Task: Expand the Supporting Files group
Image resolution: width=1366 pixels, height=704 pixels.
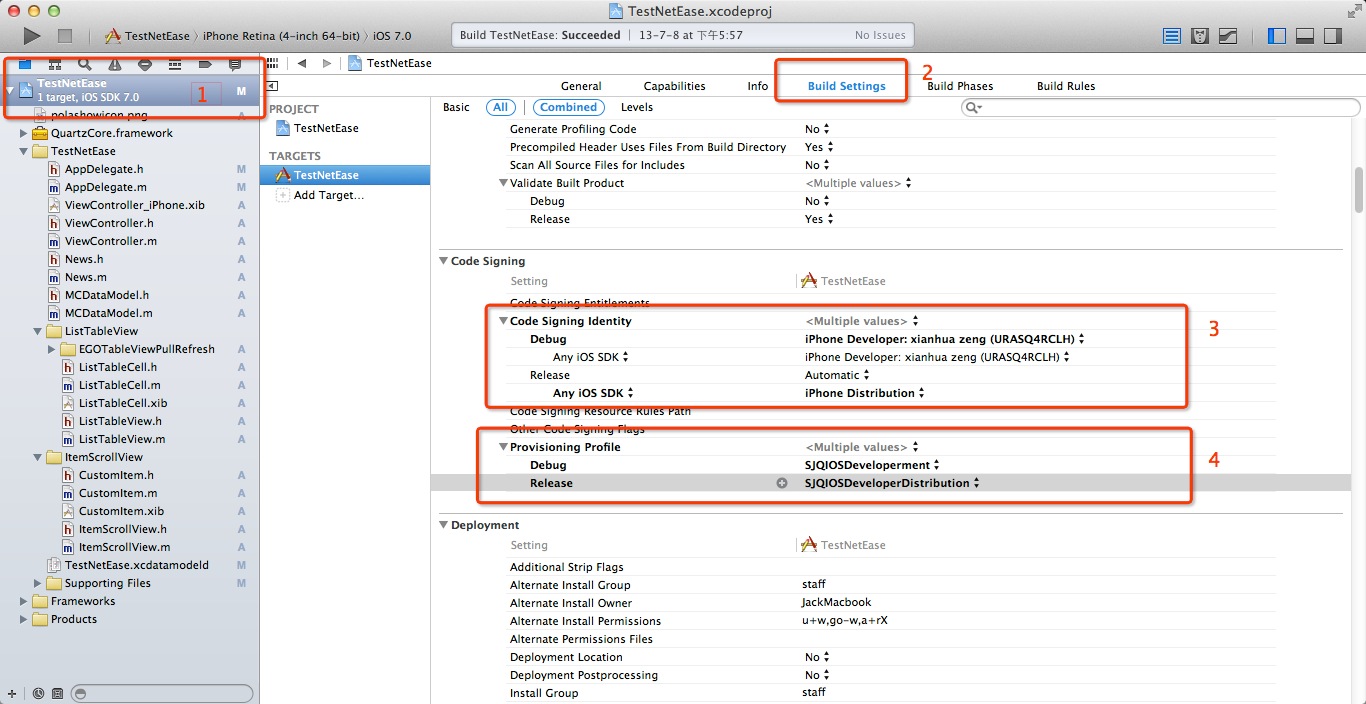Action: [x=38, y=583]
